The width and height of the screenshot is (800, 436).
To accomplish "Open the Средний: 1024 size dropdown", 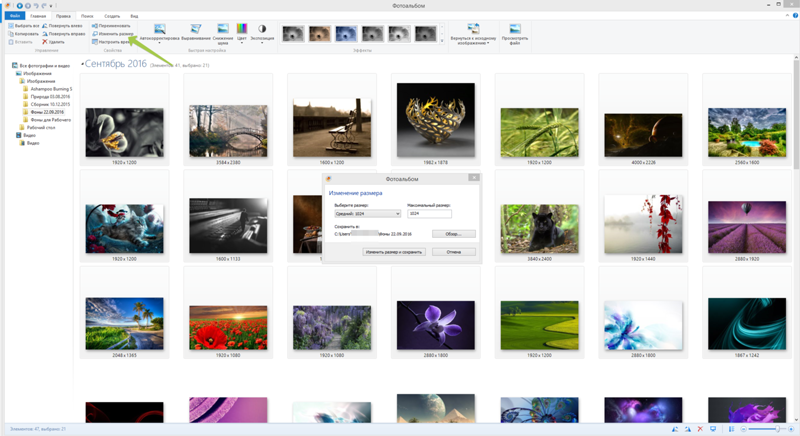I will [367, 214].
